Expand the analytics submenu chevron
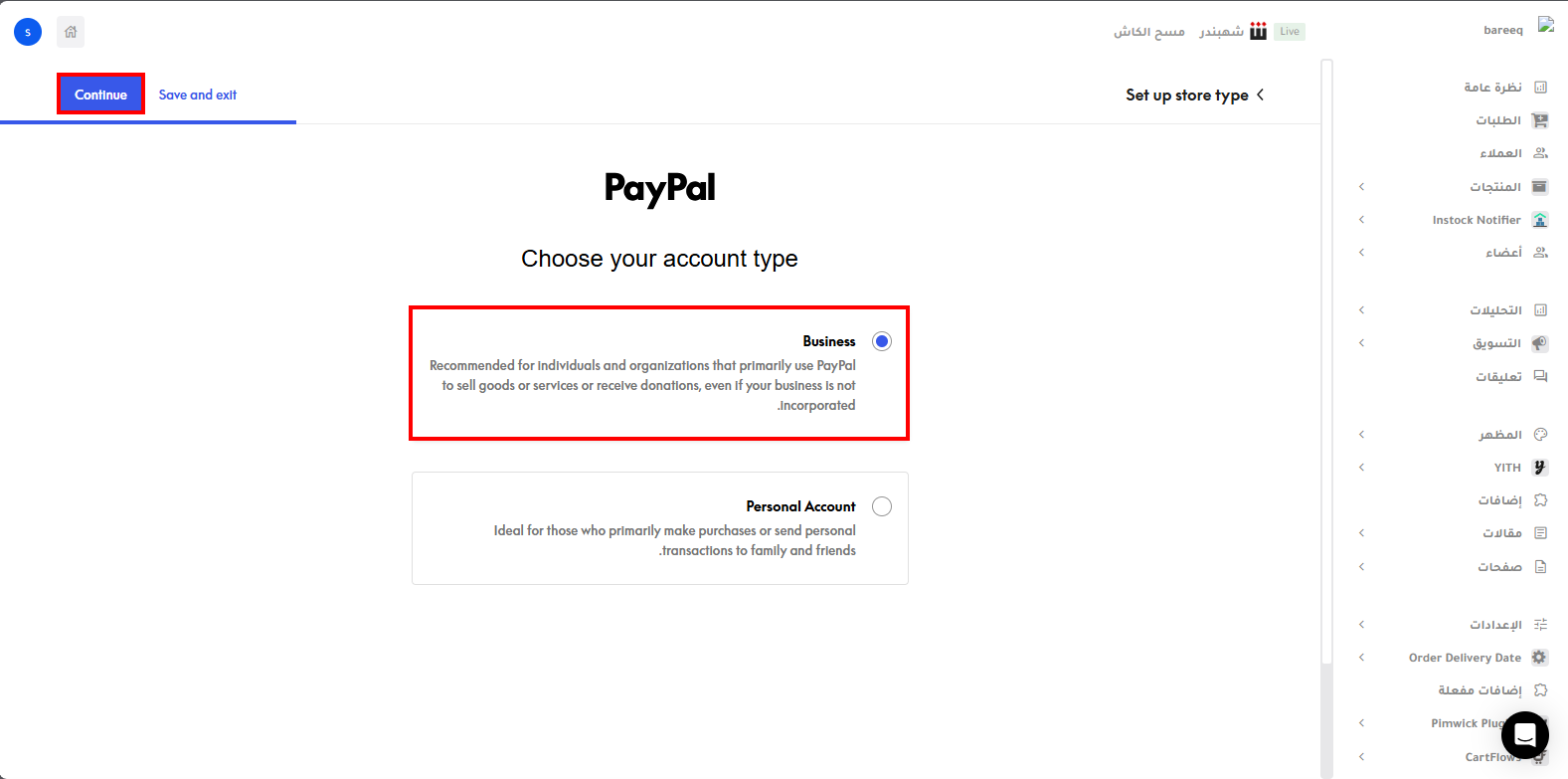 point(1362,310)
